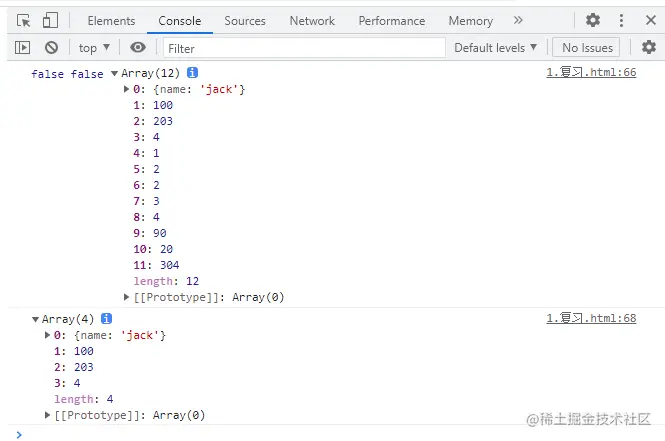Open the Network tab
This screenshot has width=665, height=441.
click(x=312, y=21)
